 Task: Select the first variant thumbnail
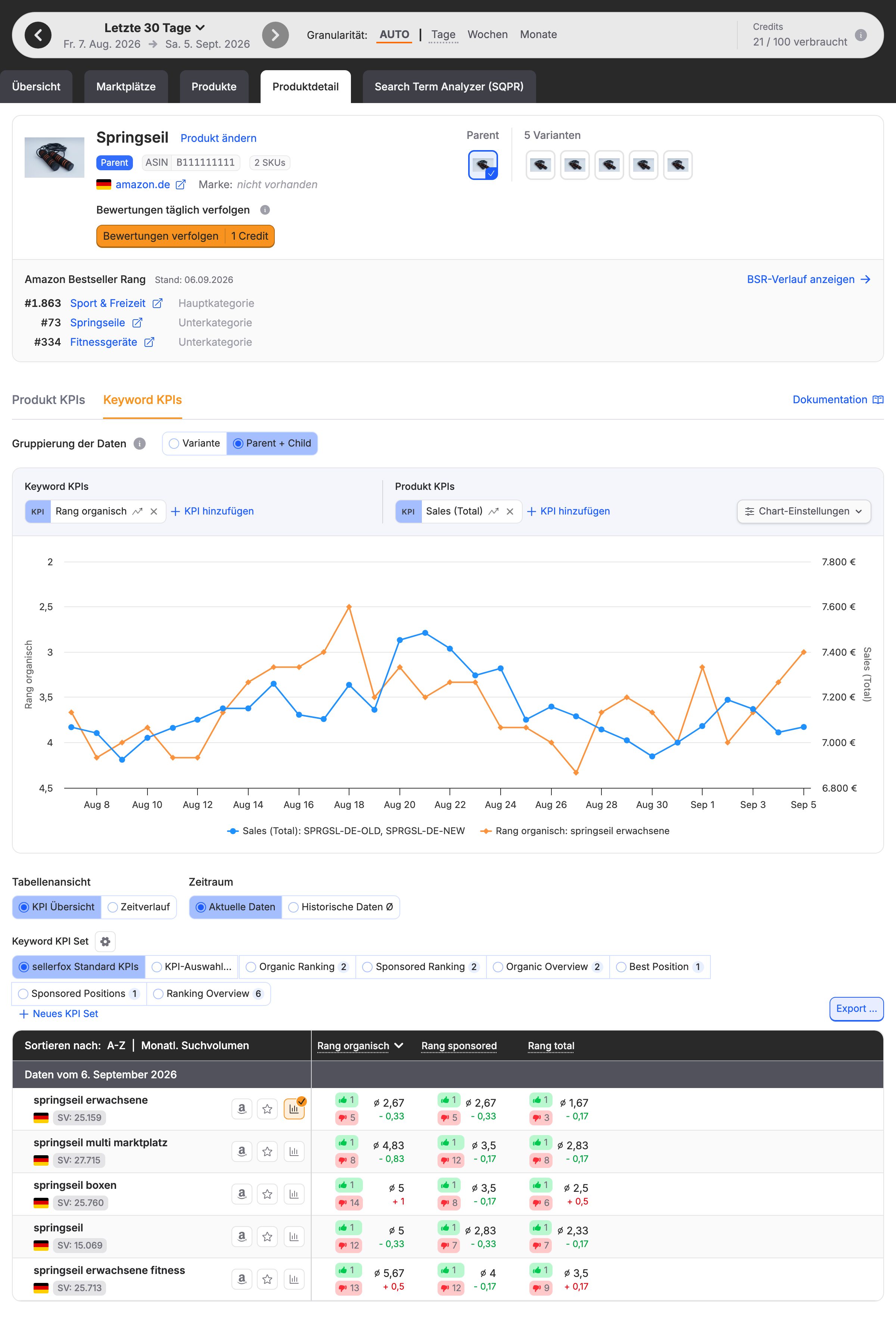pos(541,165)
